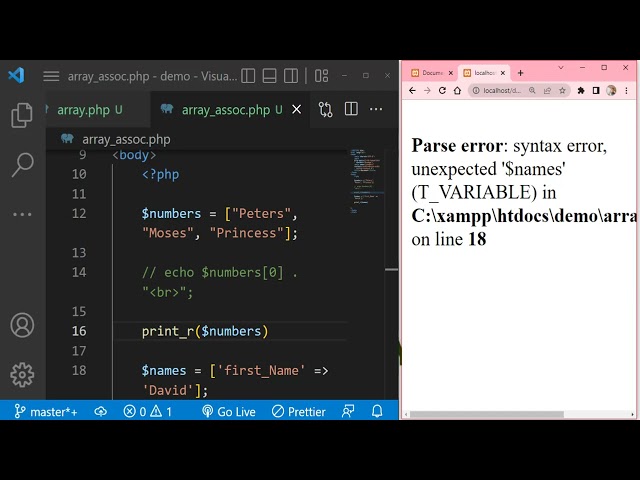The width and height of the screenshot is (640, 480).
Task: Toggle the browser side panel
Action: click(596, 91)
